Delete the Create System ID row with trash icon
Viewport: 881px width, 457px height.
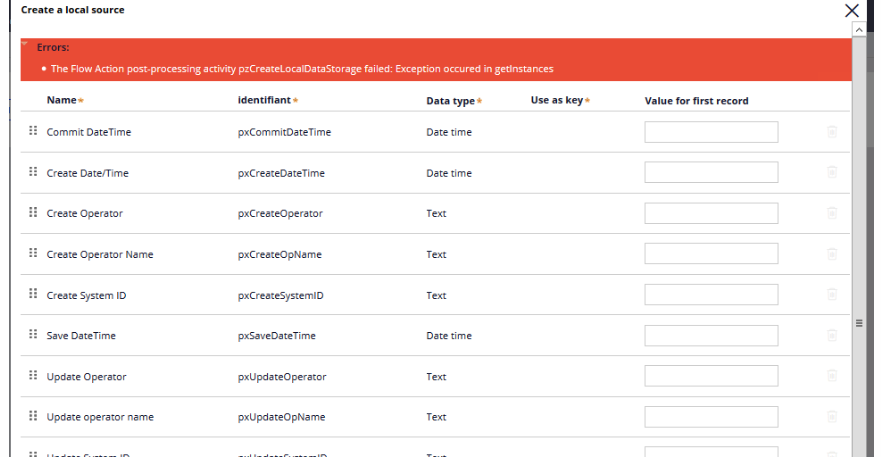click(x=832, y=295)
